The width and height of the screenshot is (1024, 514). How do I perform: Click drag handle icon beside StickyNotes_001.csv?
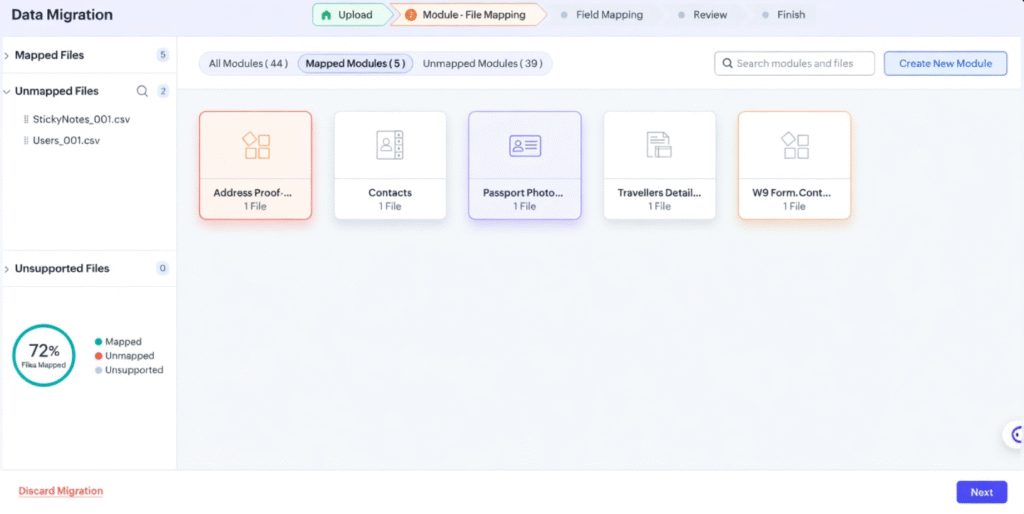[x=26, y=120]
